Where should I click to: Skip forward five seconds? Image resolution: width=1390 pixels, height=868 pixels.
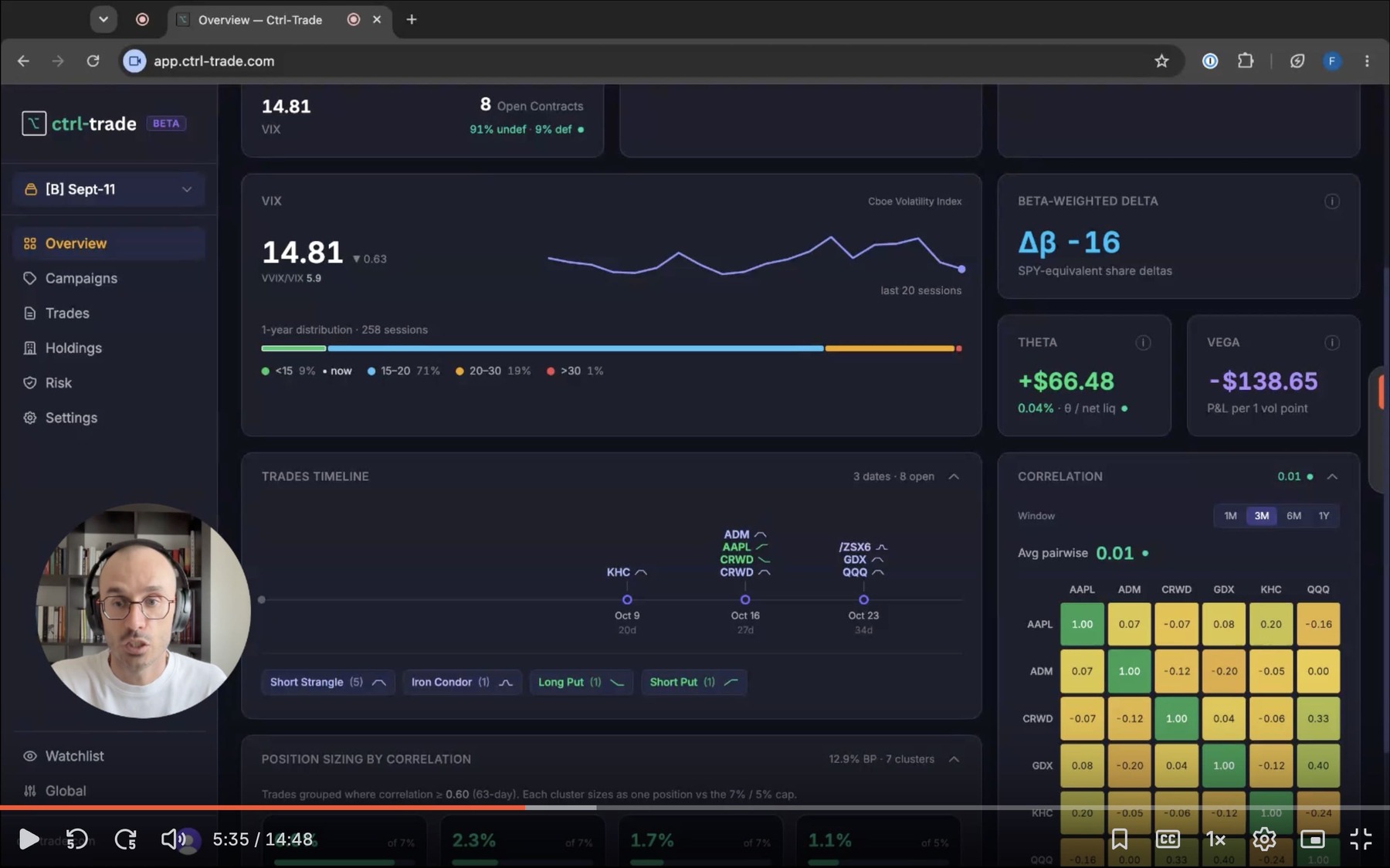(x=126, y=839)
